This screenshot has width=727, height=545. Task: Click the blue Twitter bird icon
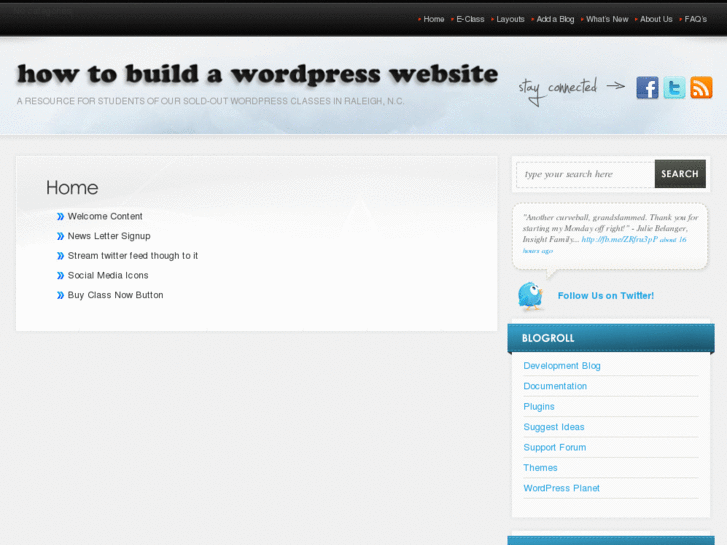coord(530,296)
